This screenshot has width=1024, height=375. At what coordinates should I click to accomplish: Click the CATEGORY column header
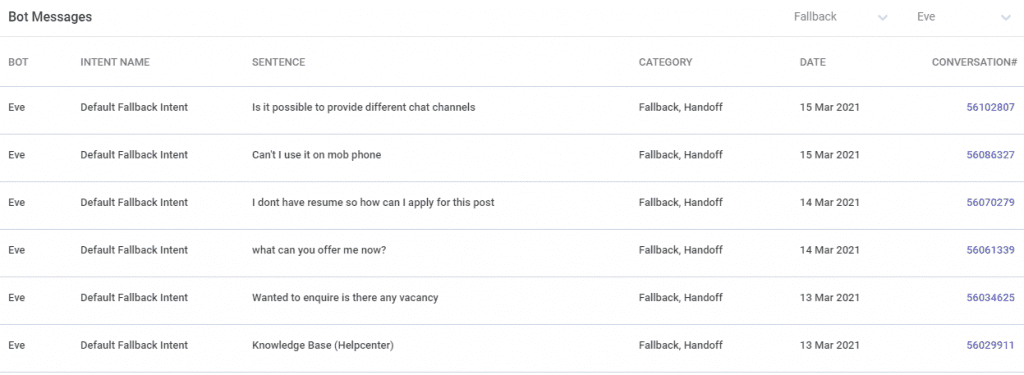point(665,62)
